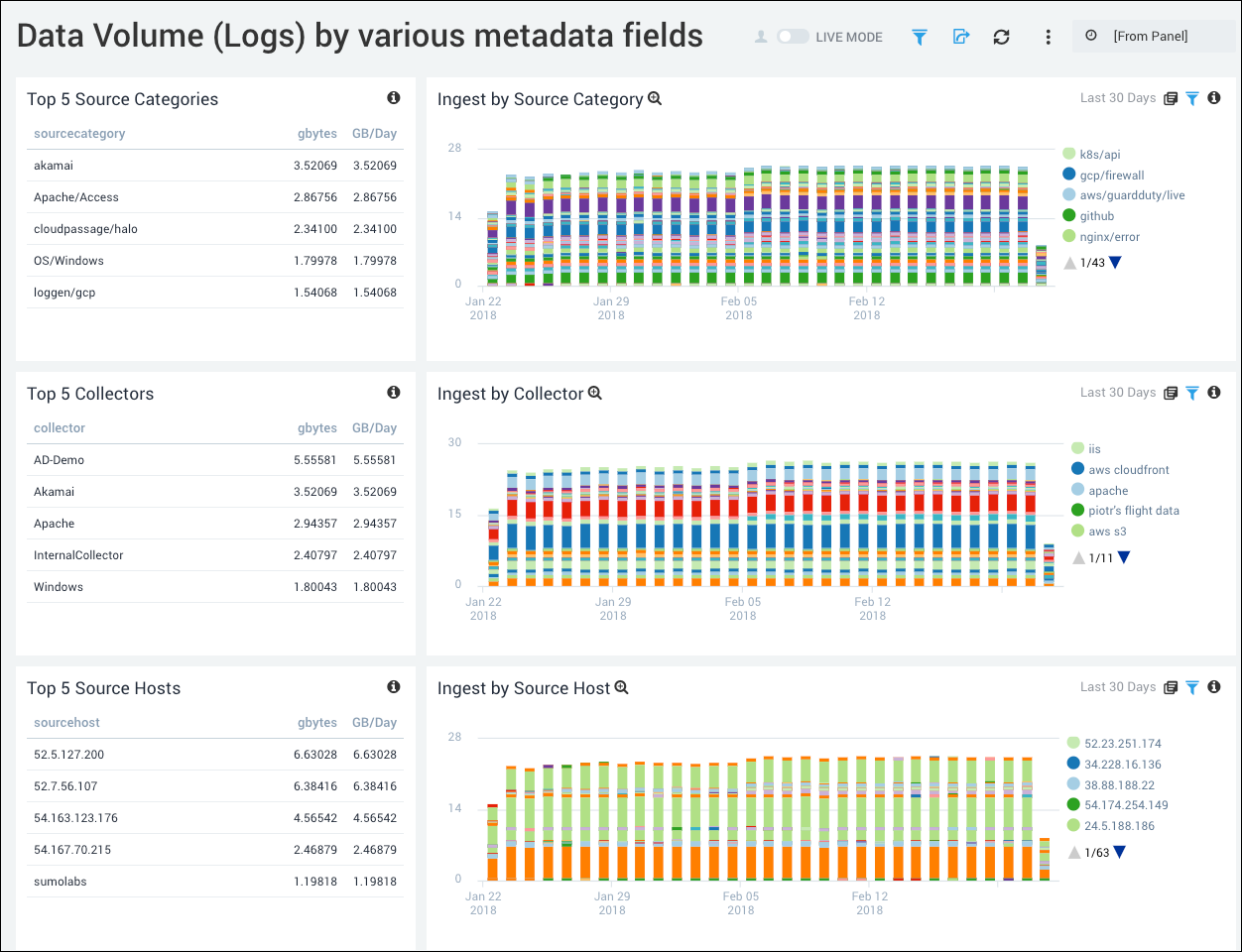
Task: Open the filter icon in the dashboard header
Action: coord(919,36)
